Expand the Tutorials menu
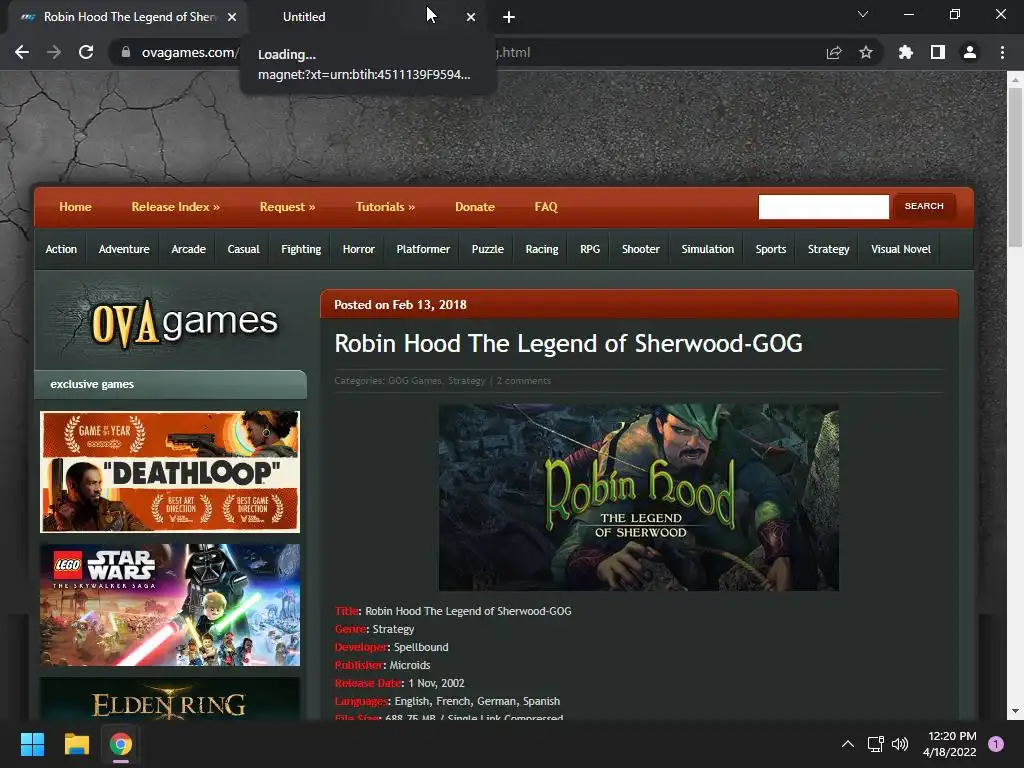Screen dimensions: 1024x768 385,207
